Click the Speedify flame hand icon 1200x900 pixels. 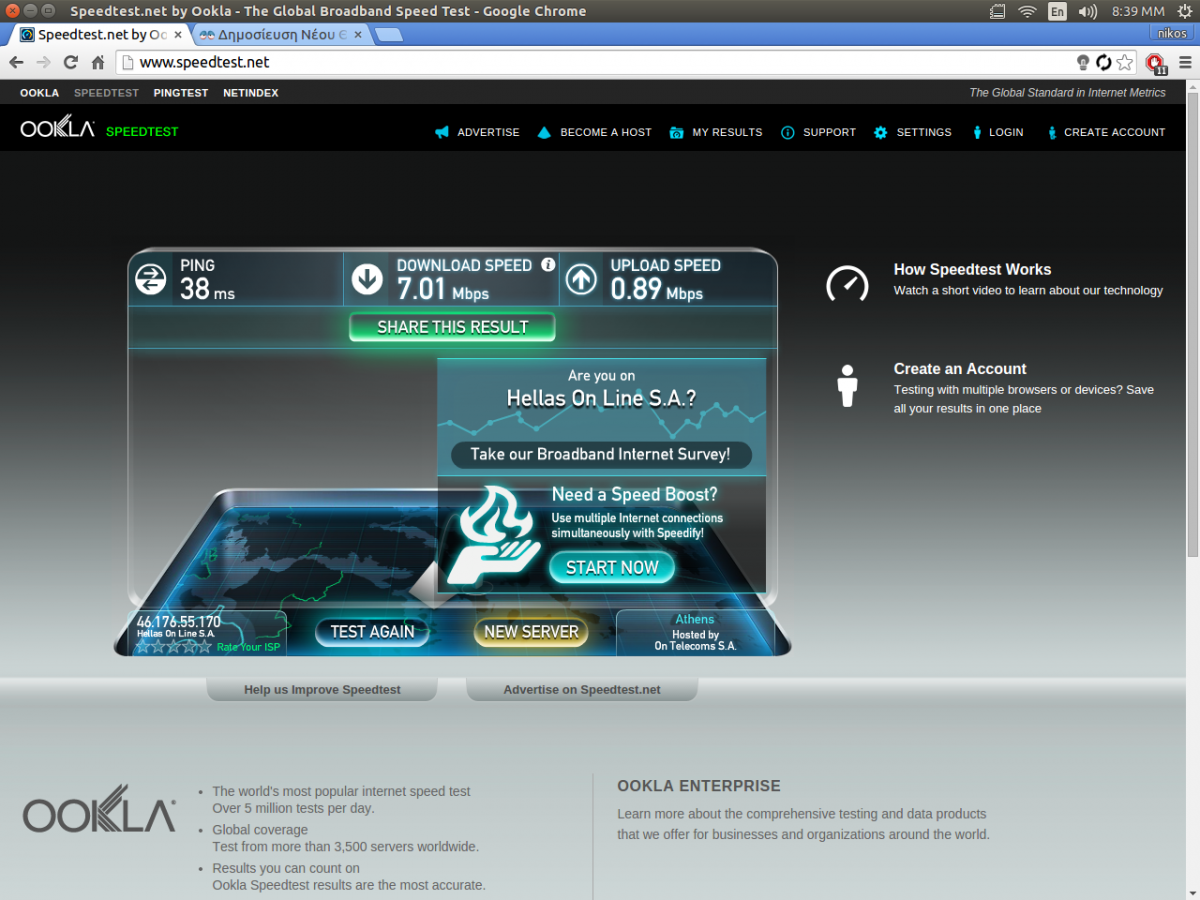(493, 534)
